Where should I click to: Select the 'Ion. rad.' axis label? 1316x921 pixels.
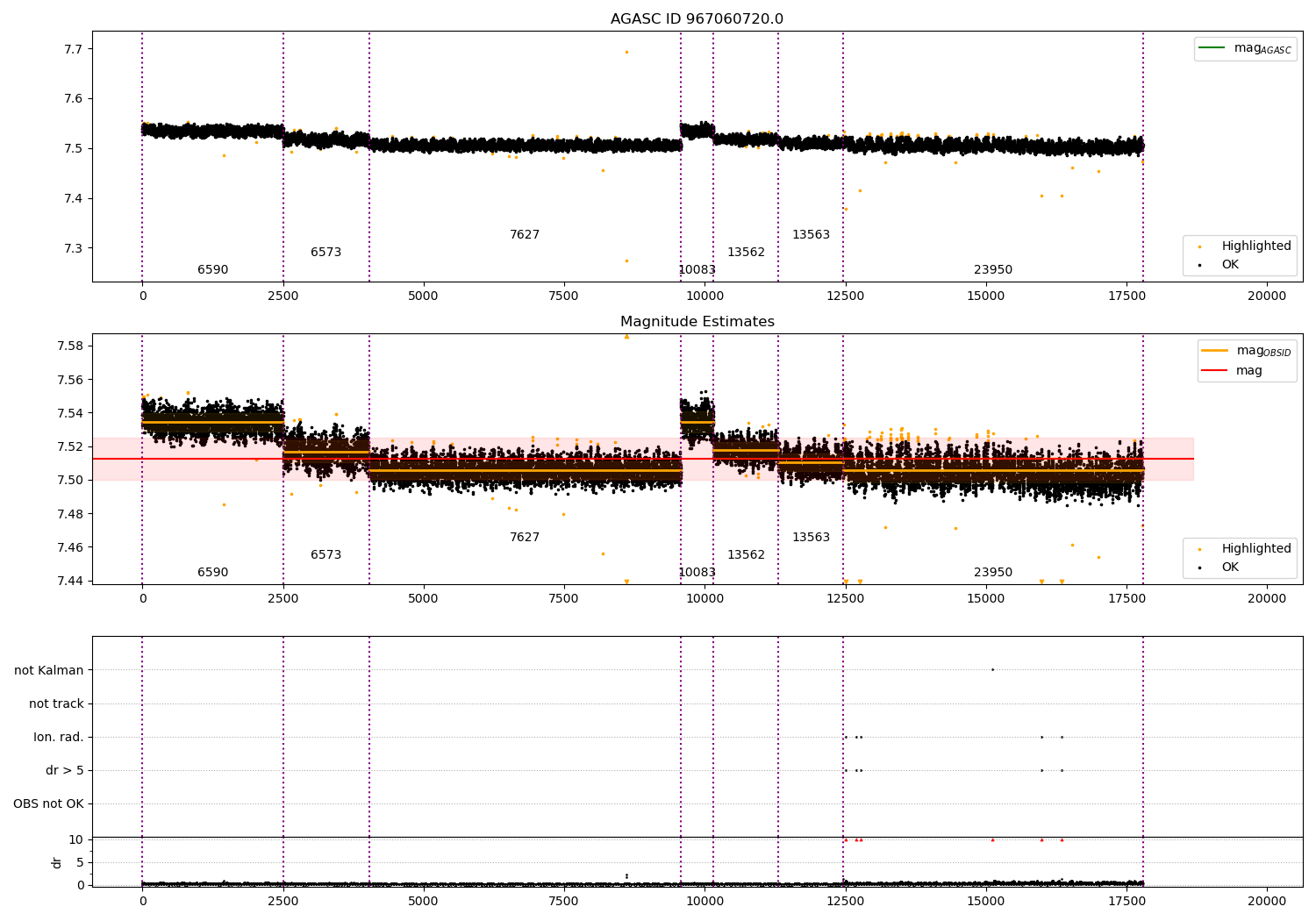pyautogui.click(x=59, y=737)
